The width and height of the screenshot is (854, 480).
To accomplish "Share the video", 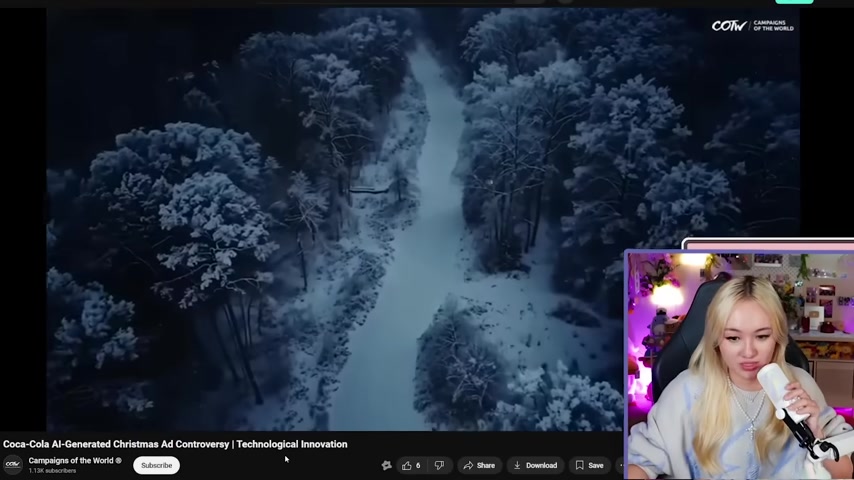I will [479, 465].
